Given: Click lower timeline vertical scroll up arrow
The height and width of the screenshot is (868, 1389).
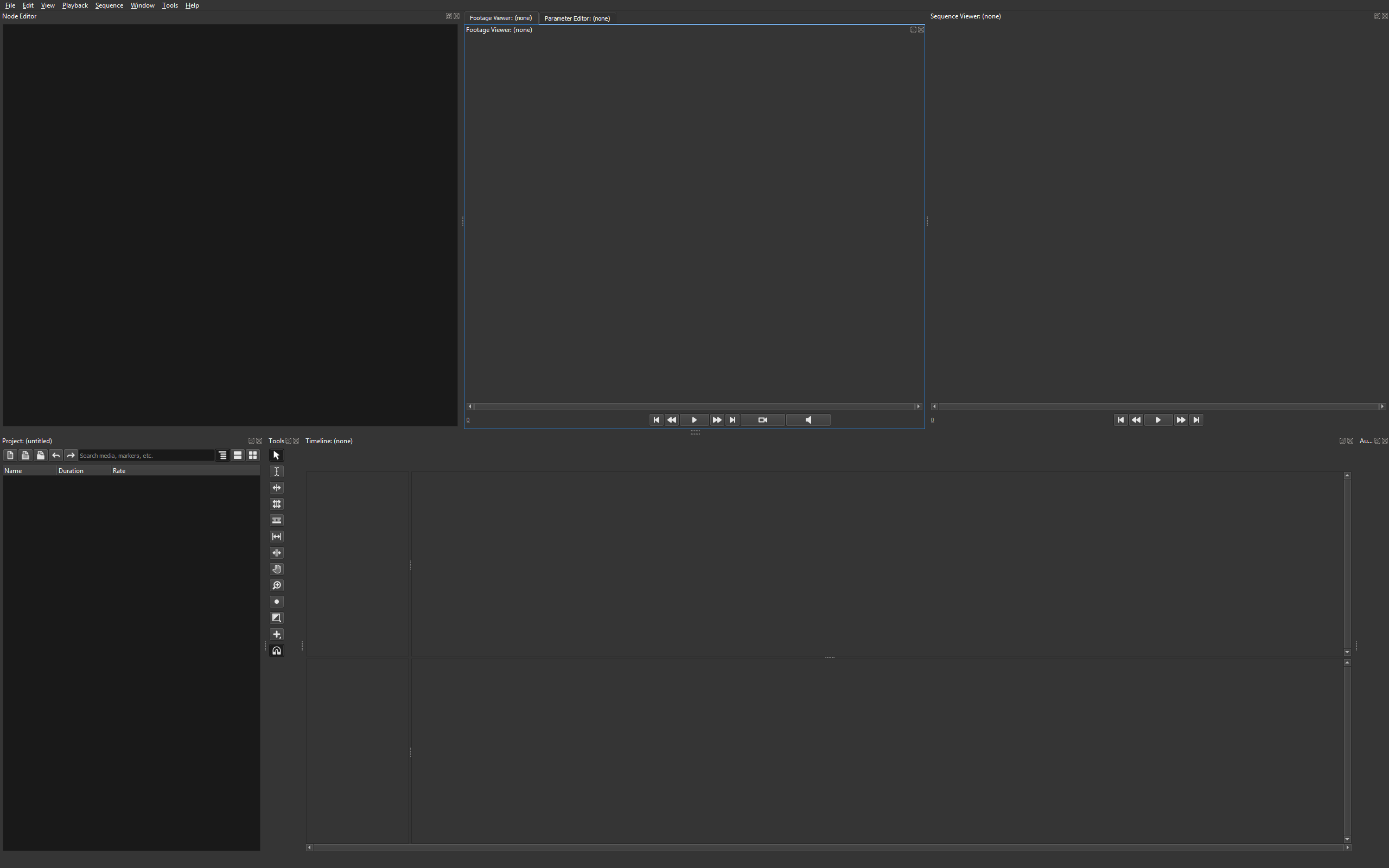Looking at the screenshot, I should [x=1347, y=662].
